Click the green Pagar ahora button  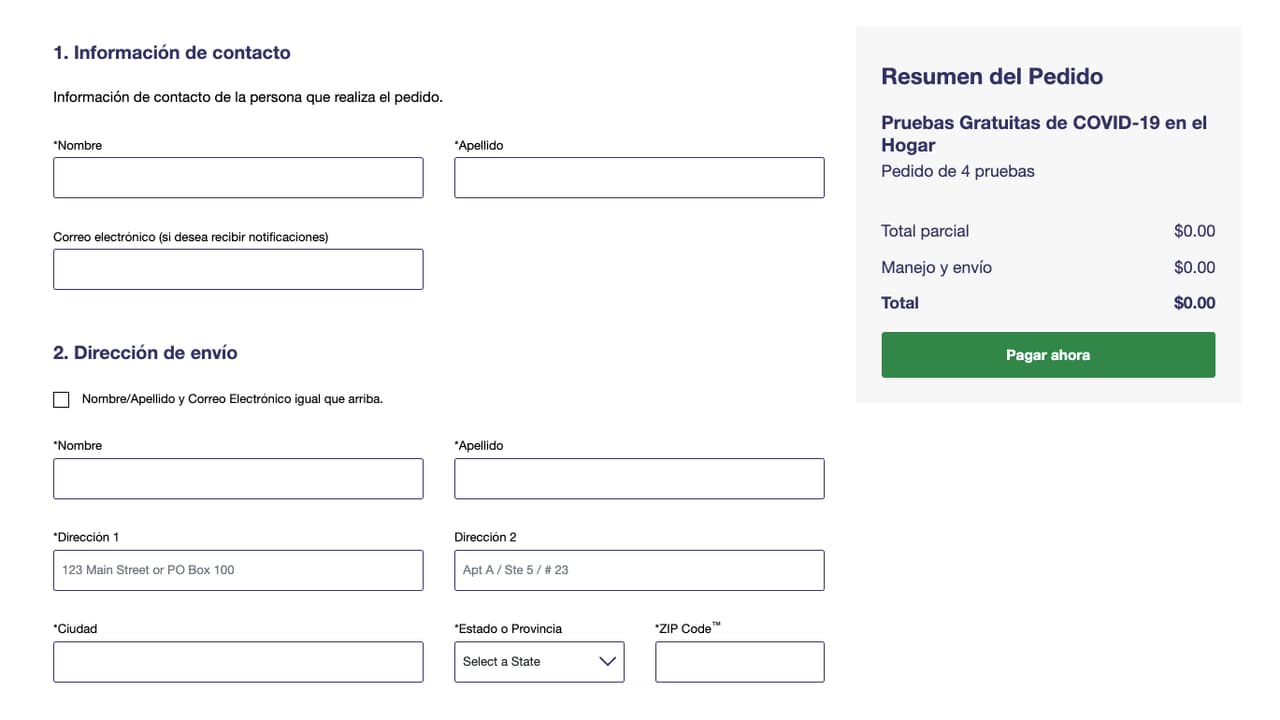click(x=1048, y=355)
